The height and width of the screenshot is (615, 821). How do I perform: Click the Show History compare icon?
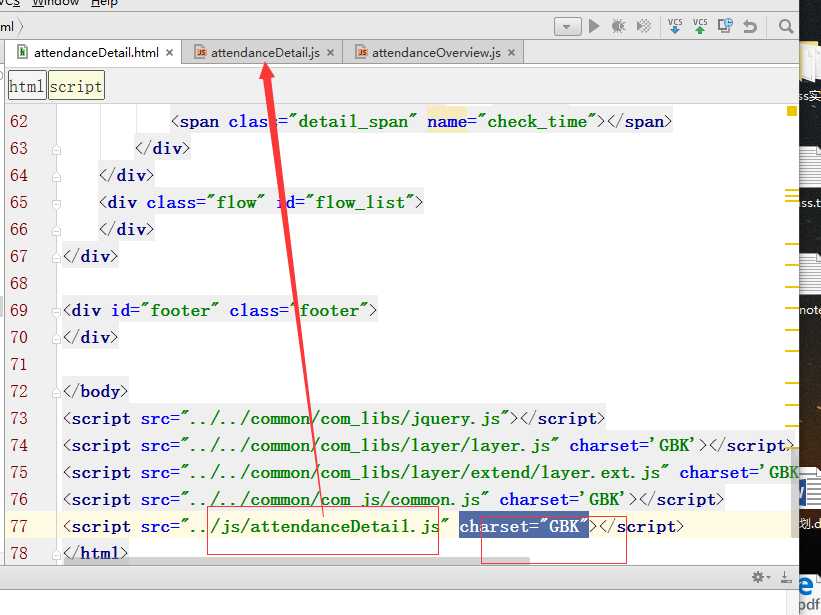point(725,26)
